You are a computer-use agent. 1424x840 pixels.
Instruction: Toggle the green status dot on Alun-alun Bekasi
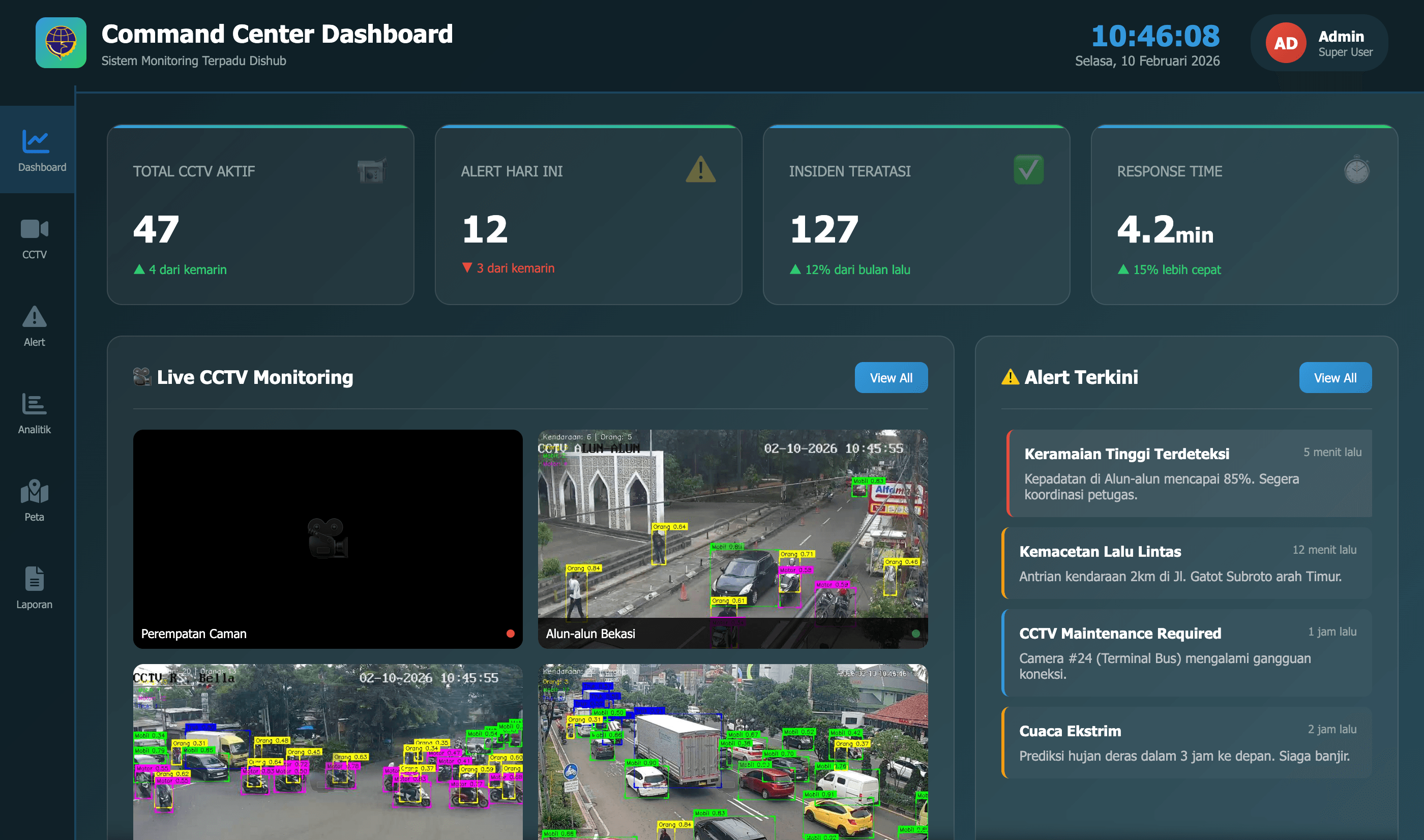point(915,635)
